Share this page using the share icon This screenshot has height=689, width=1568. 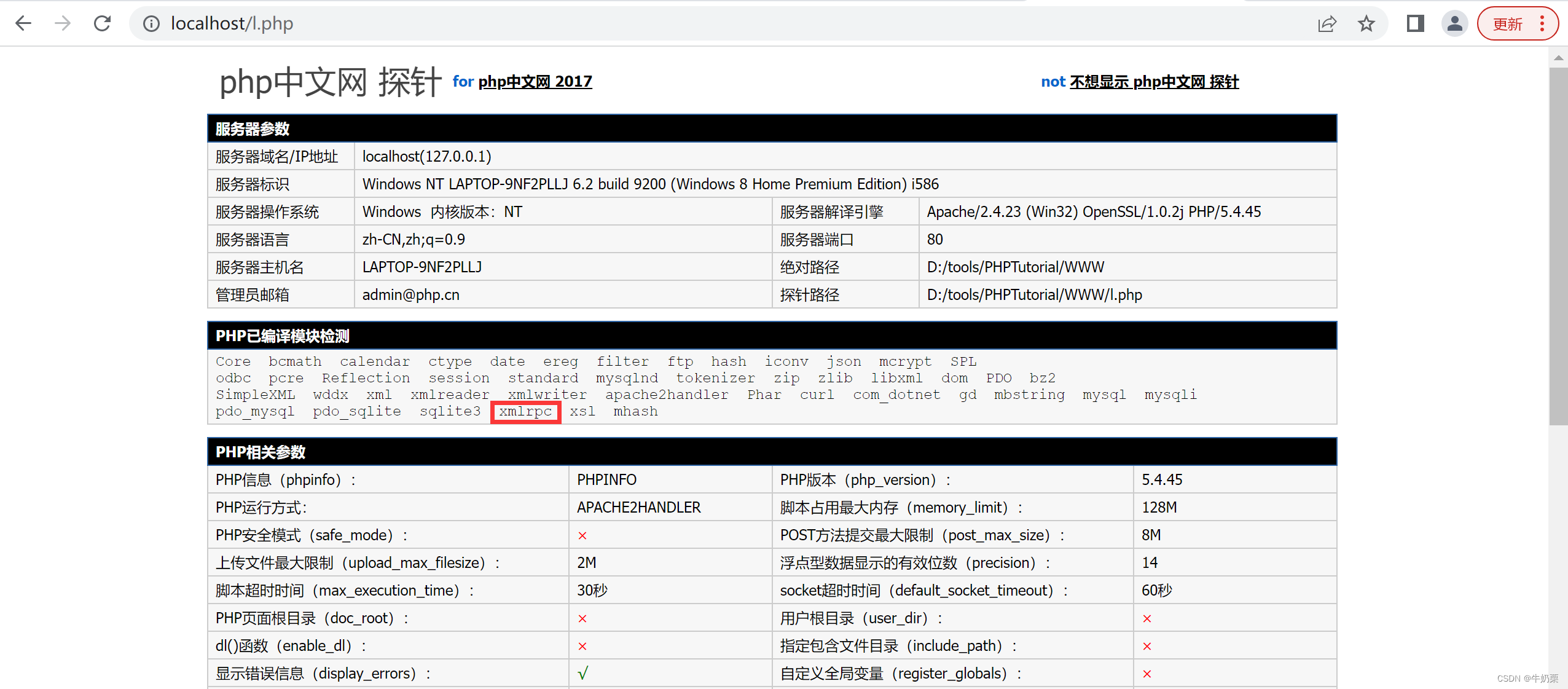pyautogui.click(x=1328, y=23)
